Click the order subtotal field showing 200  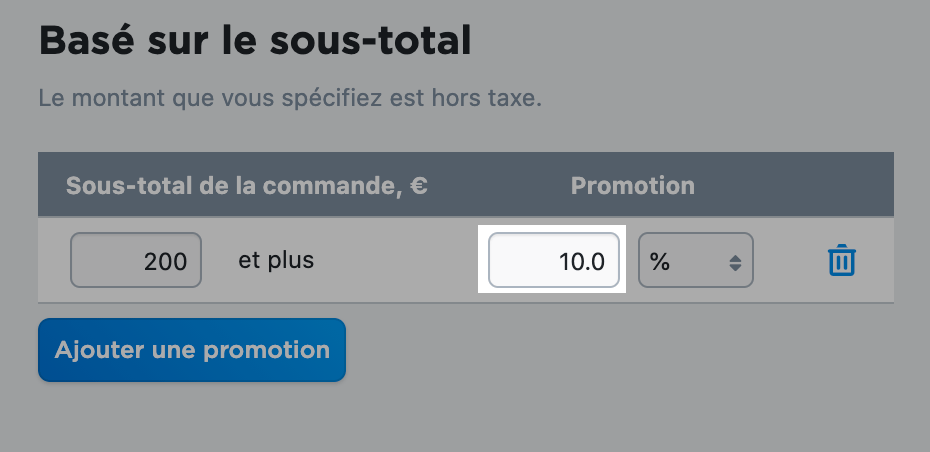point(136,260)
